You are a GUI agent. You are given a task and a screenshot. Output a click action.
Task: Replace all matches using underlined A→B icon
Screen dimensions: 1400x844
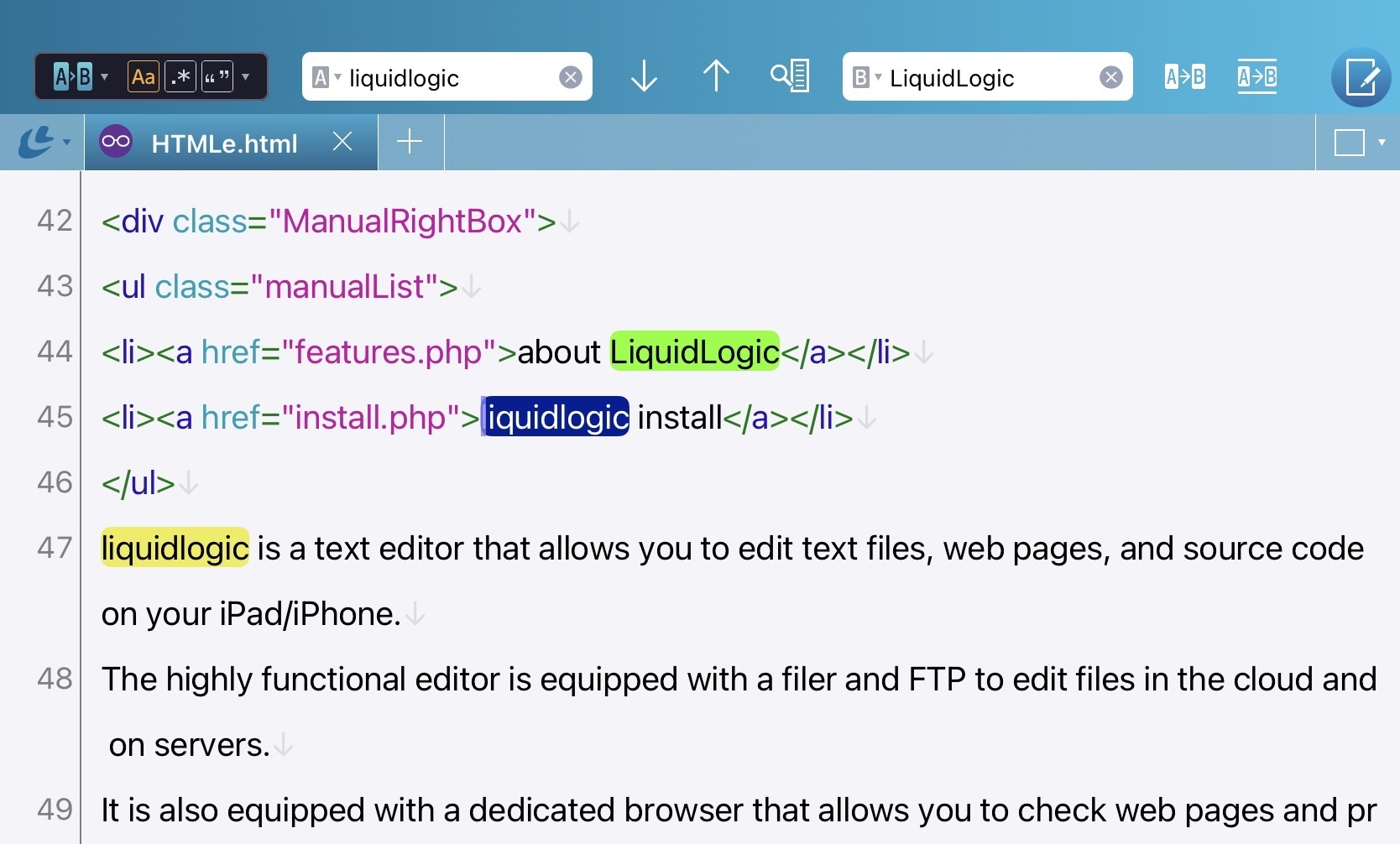click(1256, 77)
